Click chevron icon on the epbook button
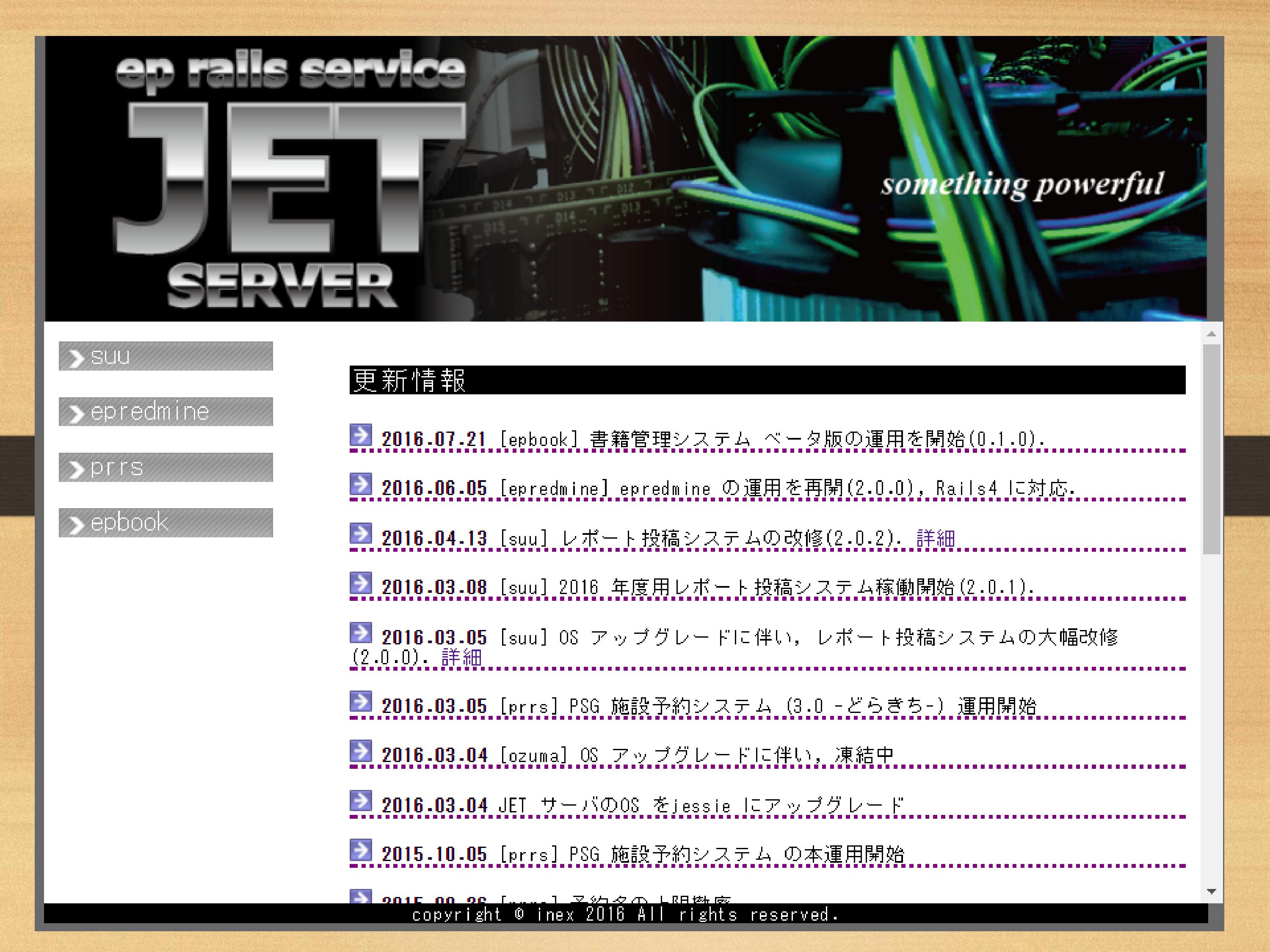The width and height of the screenshot is (1270, 952). pyautogui.click(x=76, y=525)
